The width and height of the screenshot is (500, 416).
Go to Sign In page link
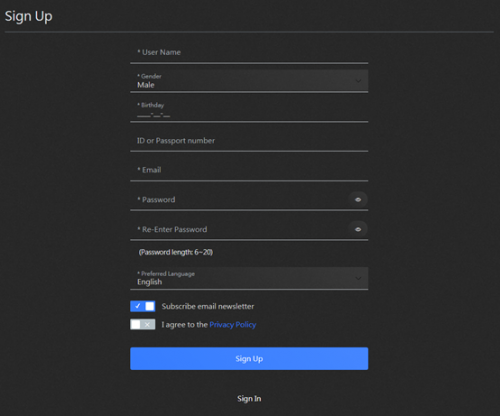coord(249,399)
